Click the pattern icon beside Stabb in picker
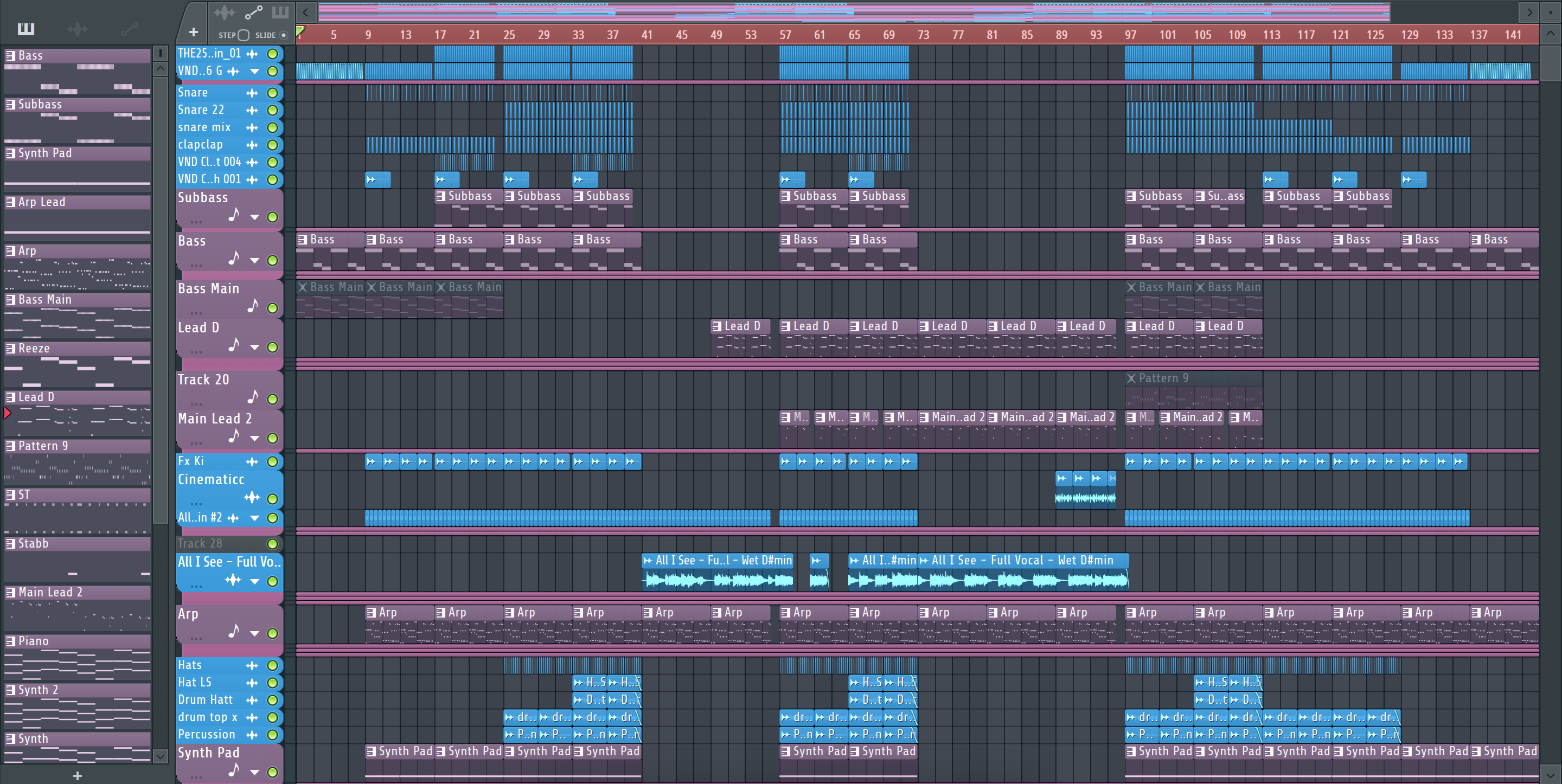The height and width of the screenshot is (784, 1562). click(x=10, y=543)
